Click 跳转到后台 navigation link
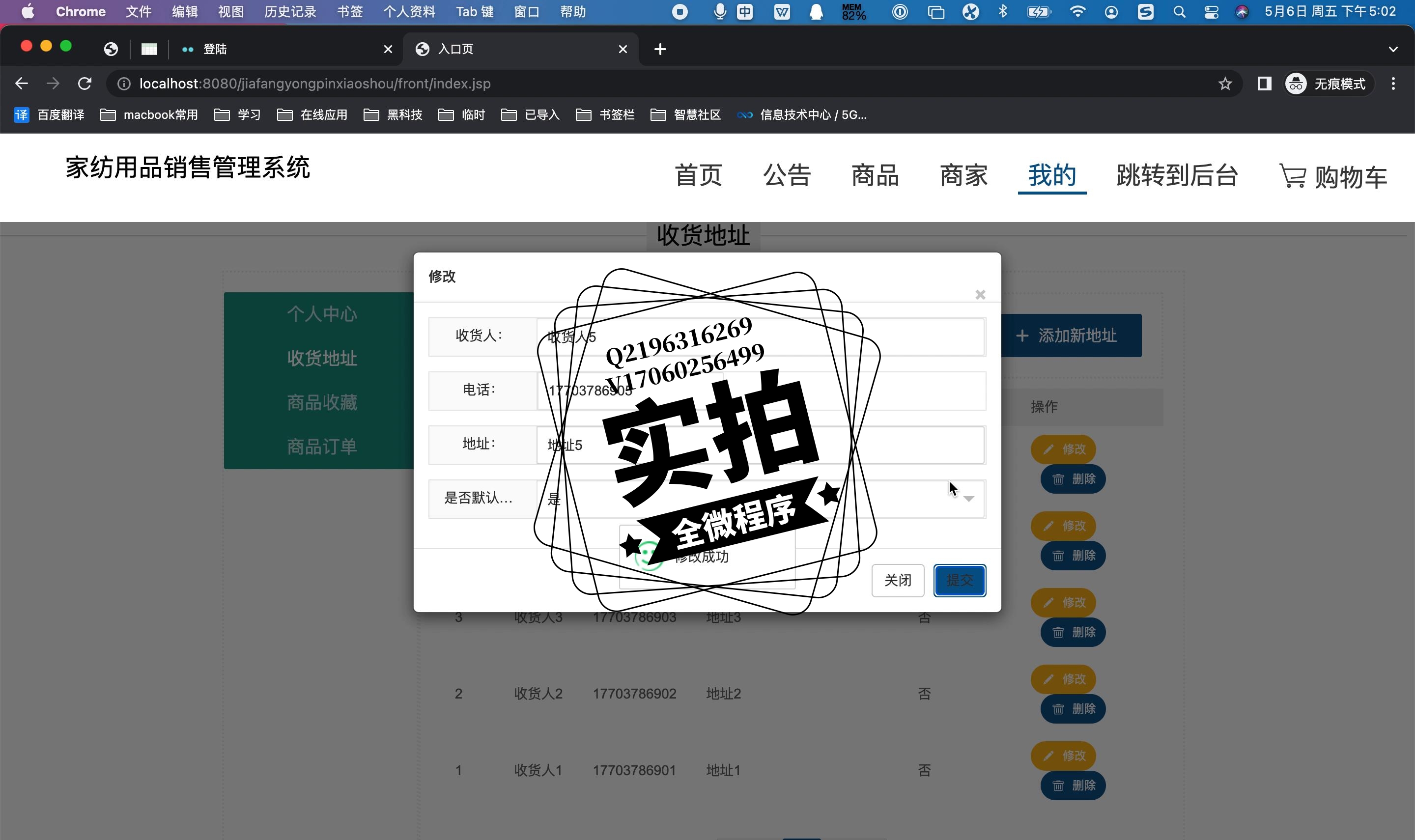 (x=1177, y=175)
